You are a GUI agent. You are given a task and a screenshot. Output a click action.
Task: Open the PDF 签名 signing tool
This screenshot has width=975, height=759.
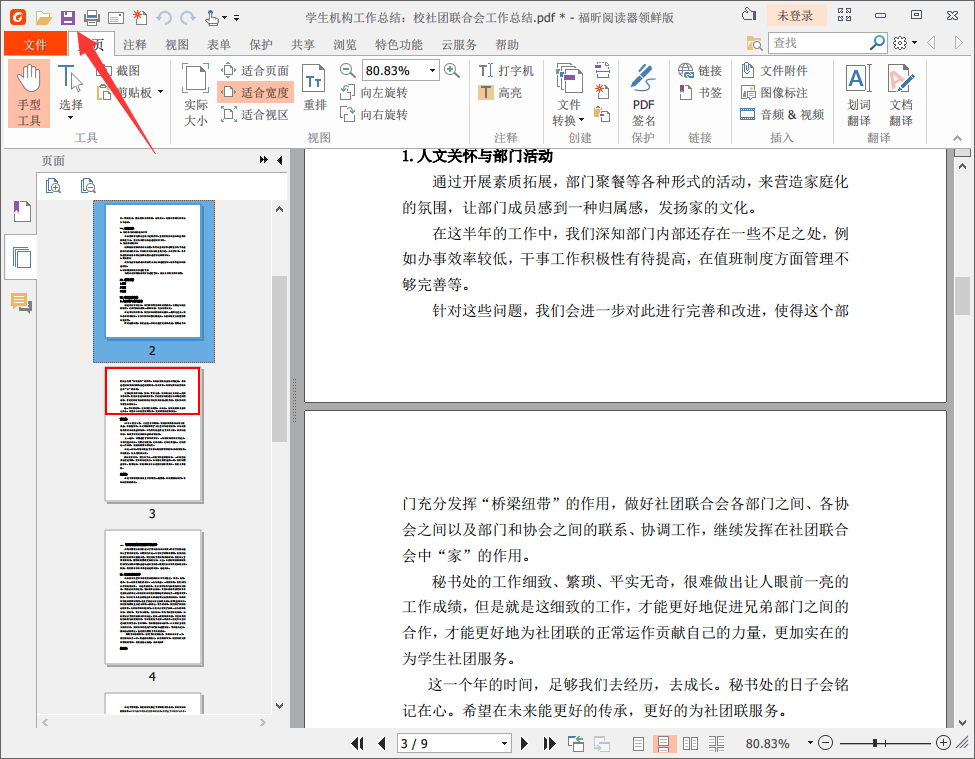[x=644, y=90]
